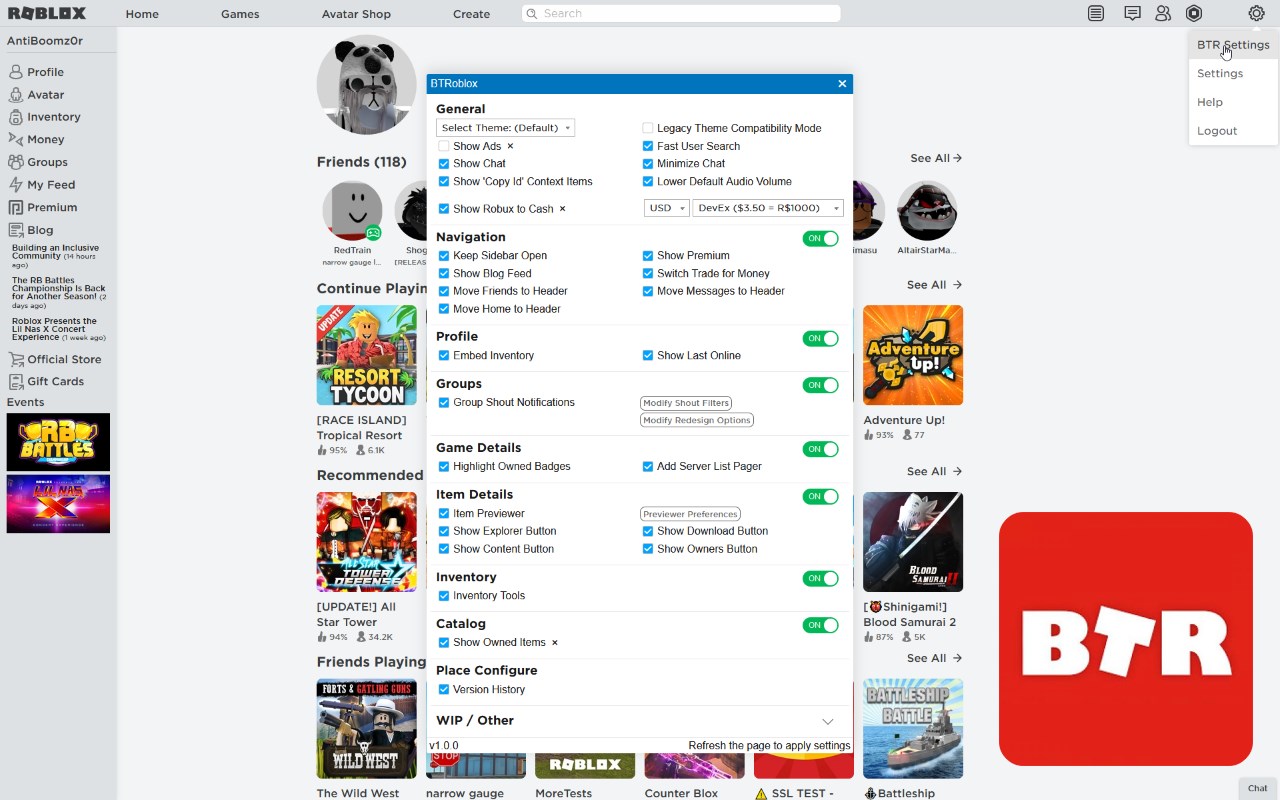
Task: Click the search magnifier icon
Action: pos(533,13)
